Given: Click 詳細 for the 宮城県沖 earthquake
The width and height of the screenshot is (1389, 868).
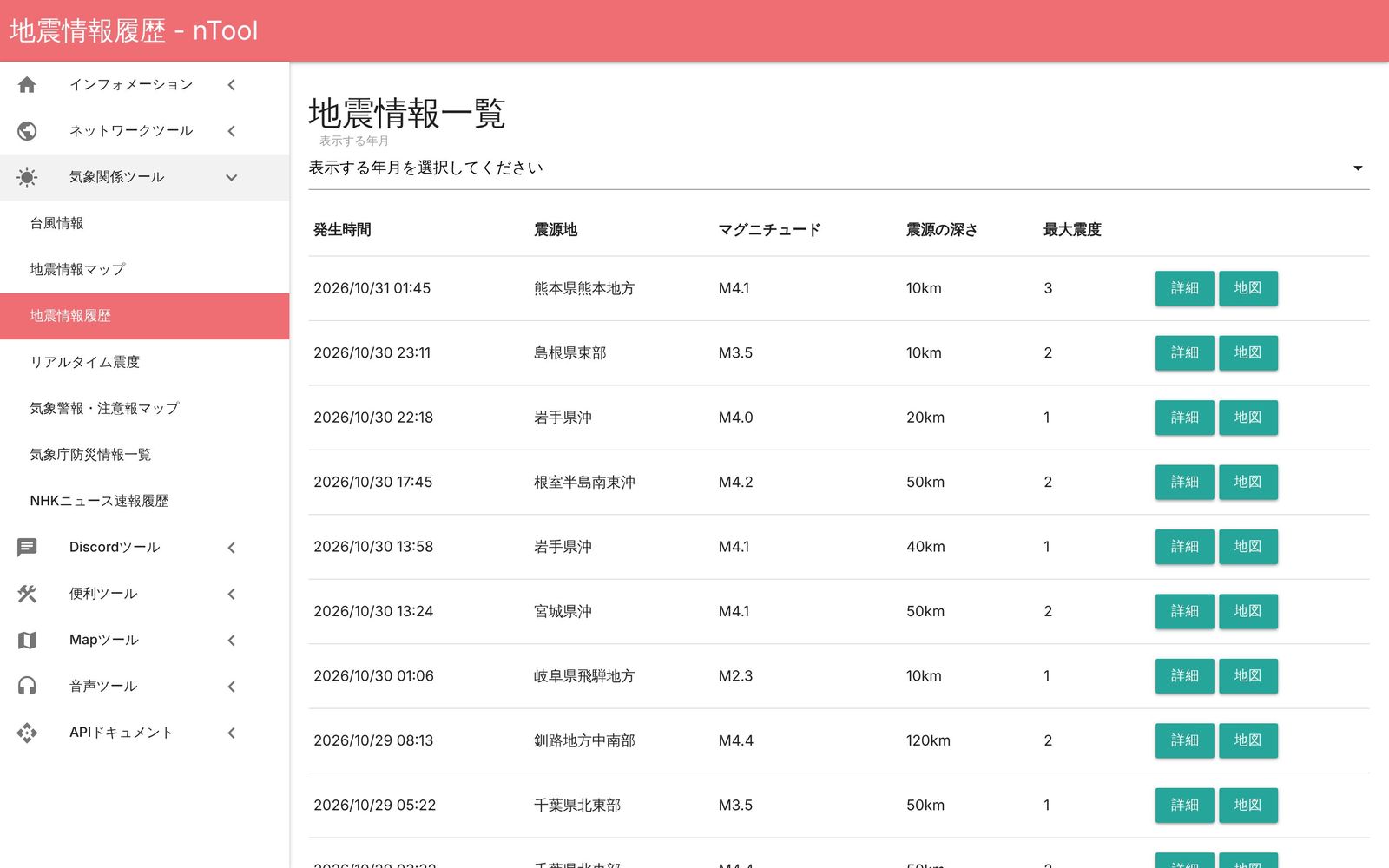Looking at the screenshot, I should tap(1184, 611).
